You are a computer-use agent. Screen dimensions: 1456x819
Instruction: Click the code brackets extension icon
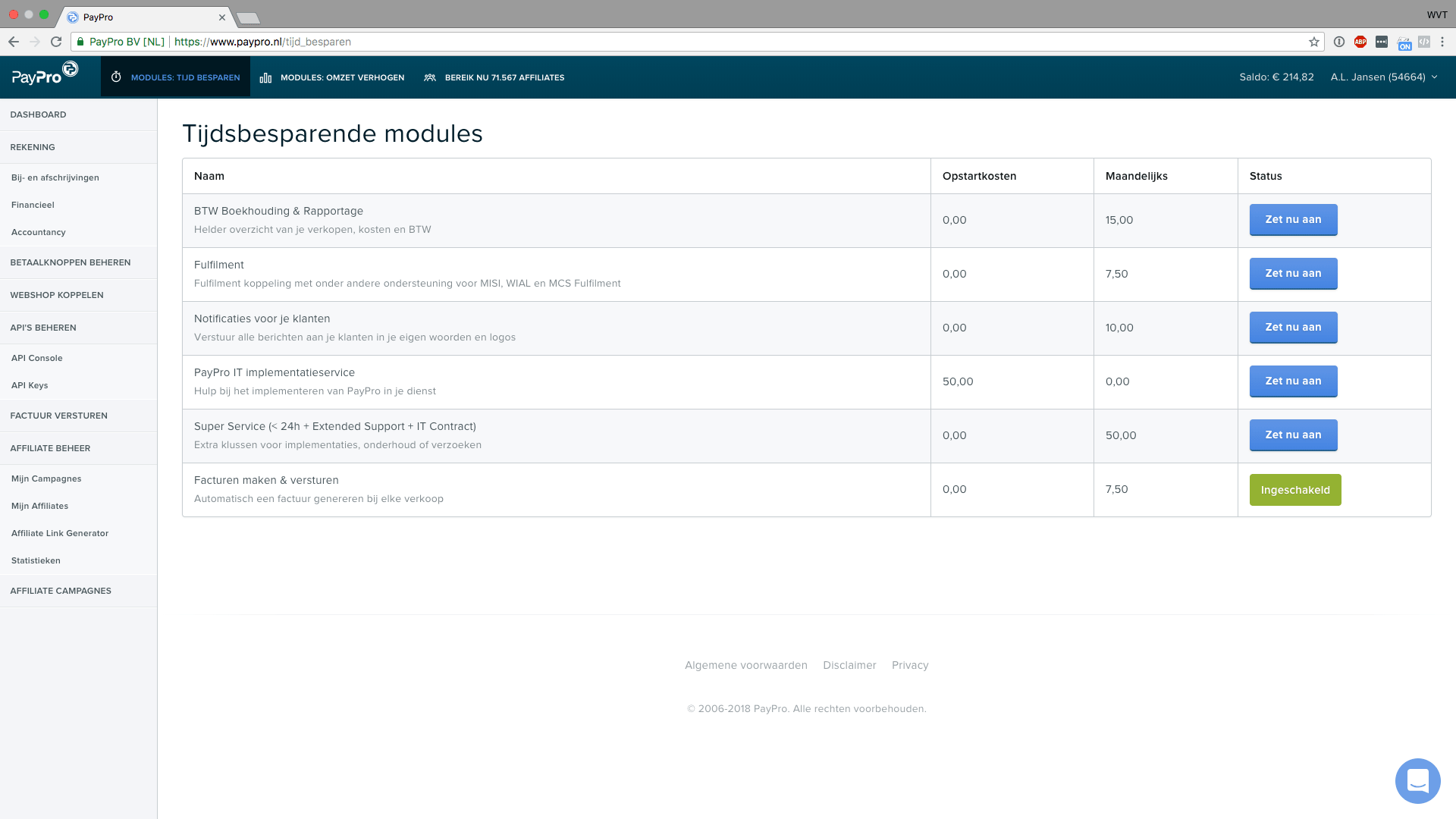click(x=1424, y=42)
